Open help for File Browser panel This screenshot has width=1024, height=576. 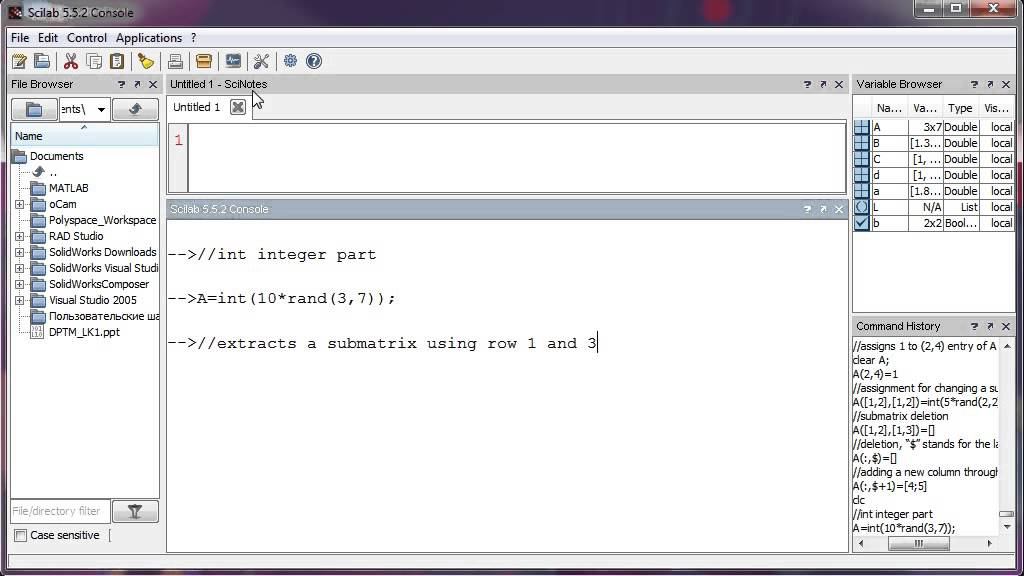(x=121, y=84)
